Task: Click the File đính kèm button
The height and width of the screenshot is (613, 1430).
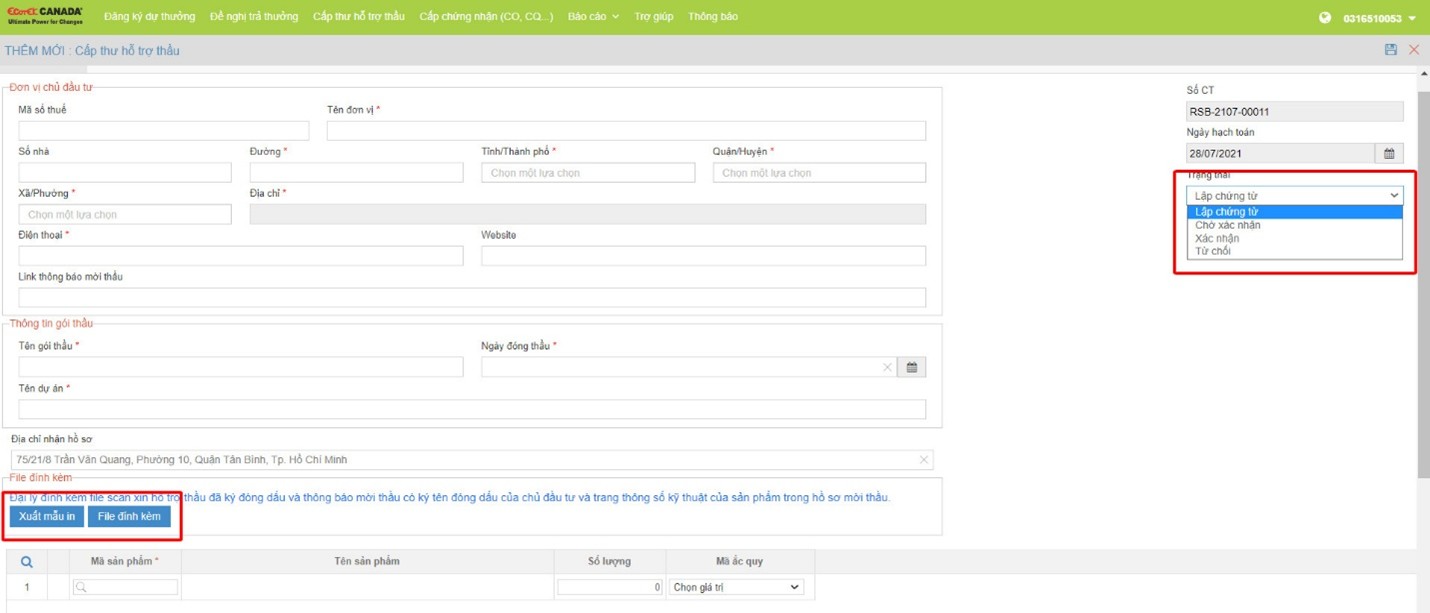Action: tap(129, 516)
